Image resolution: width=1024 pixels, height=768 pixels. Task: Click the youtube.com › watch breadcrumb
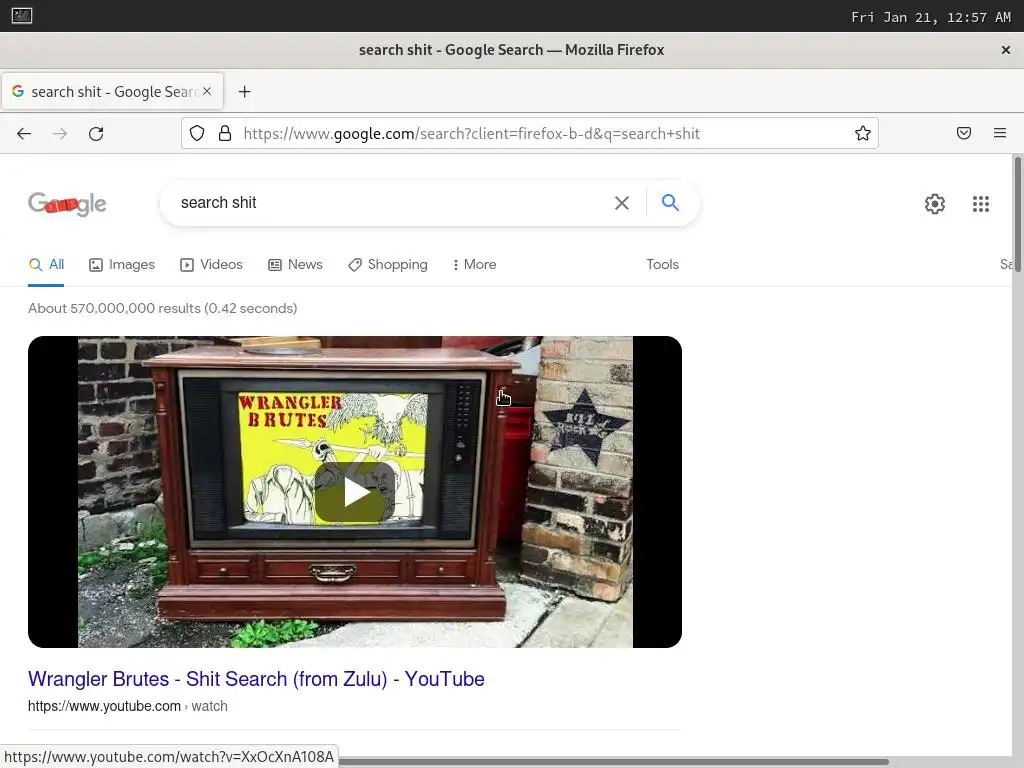click(x=127, y=706)
